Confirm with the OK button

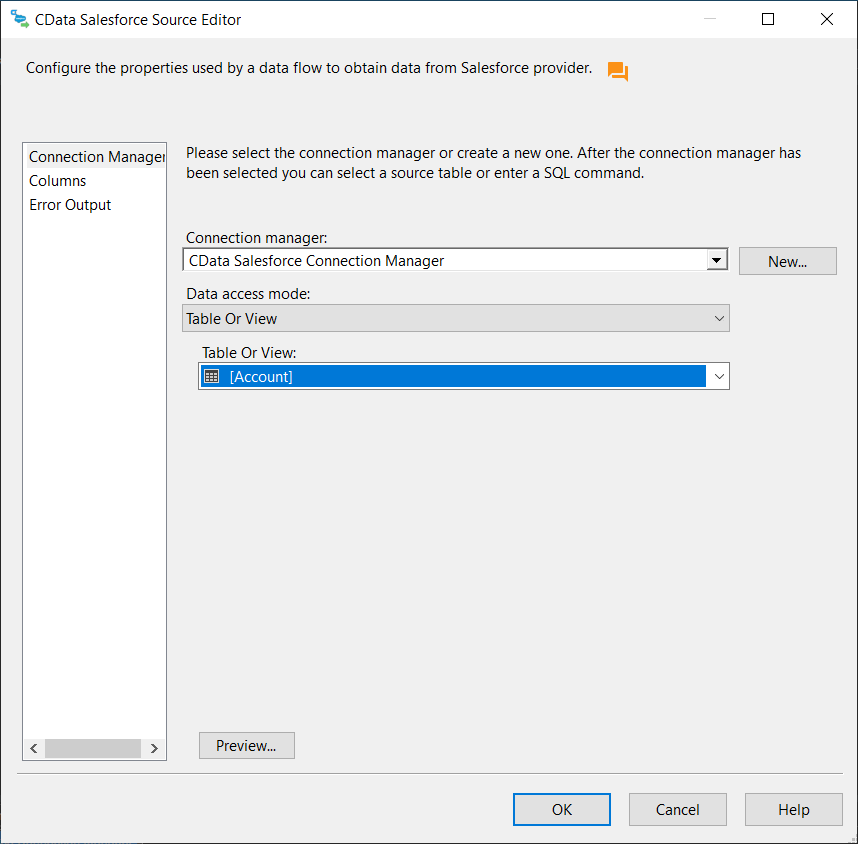tap(562, 809)
